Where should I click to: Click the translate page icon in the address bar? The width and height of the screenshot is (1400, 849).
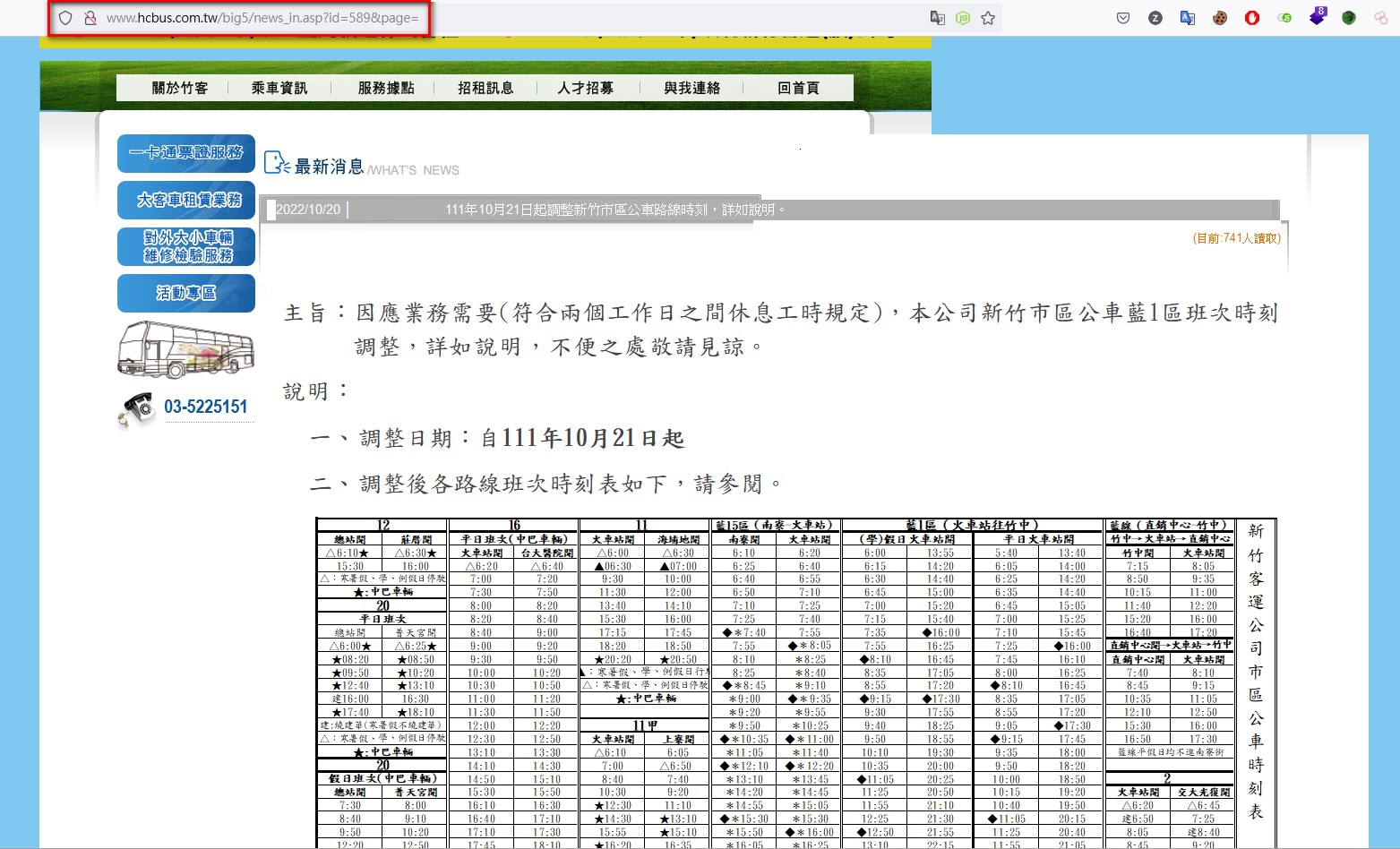point(938,18)
